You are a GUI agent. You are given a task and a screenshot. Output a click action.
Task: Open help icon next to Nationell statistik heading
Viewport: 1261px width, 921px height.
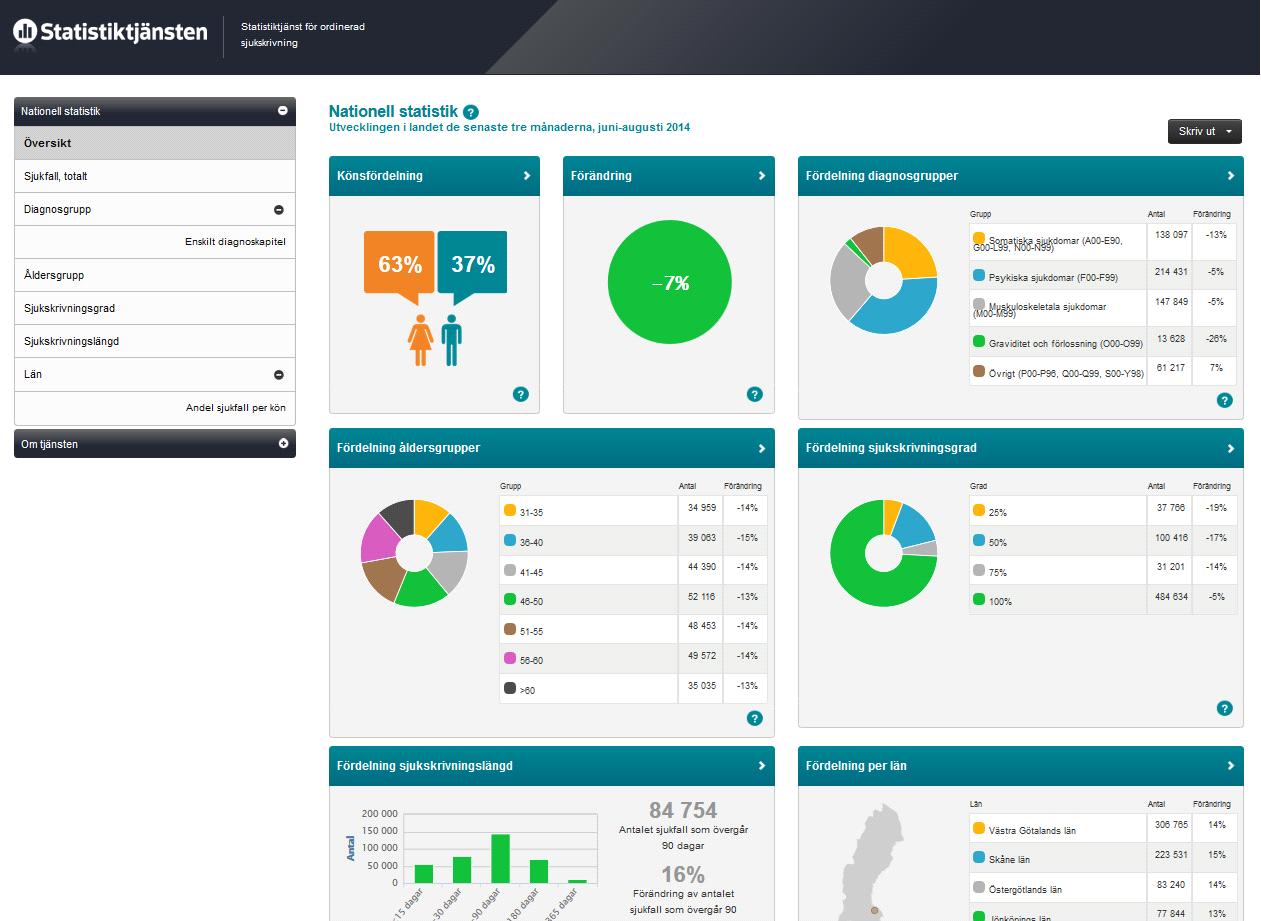click(471, 112)
